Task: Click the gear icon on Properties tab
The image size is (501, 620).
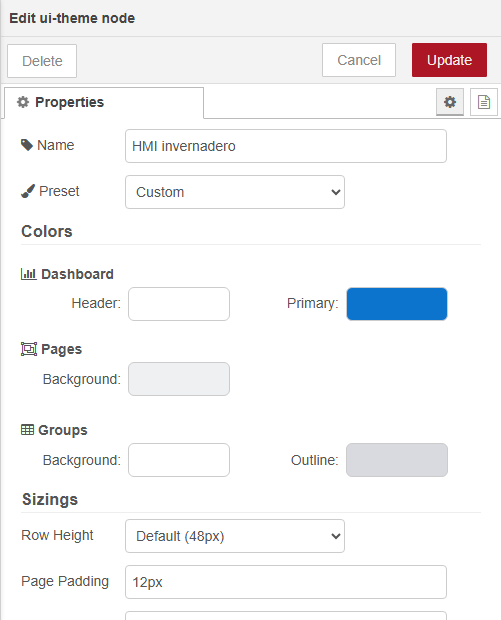Action: (x=23, y=102)
